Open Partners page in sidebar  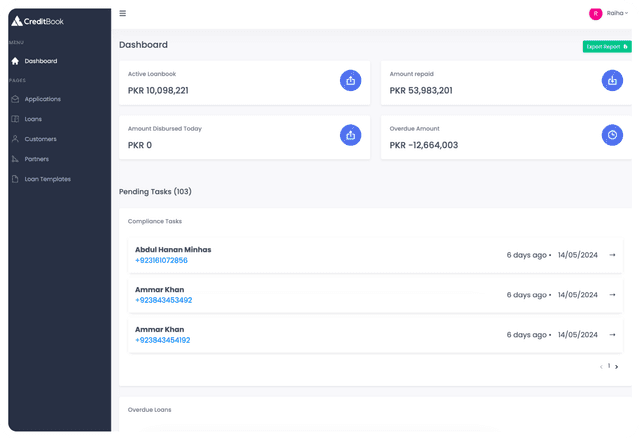tap(37, 159)
